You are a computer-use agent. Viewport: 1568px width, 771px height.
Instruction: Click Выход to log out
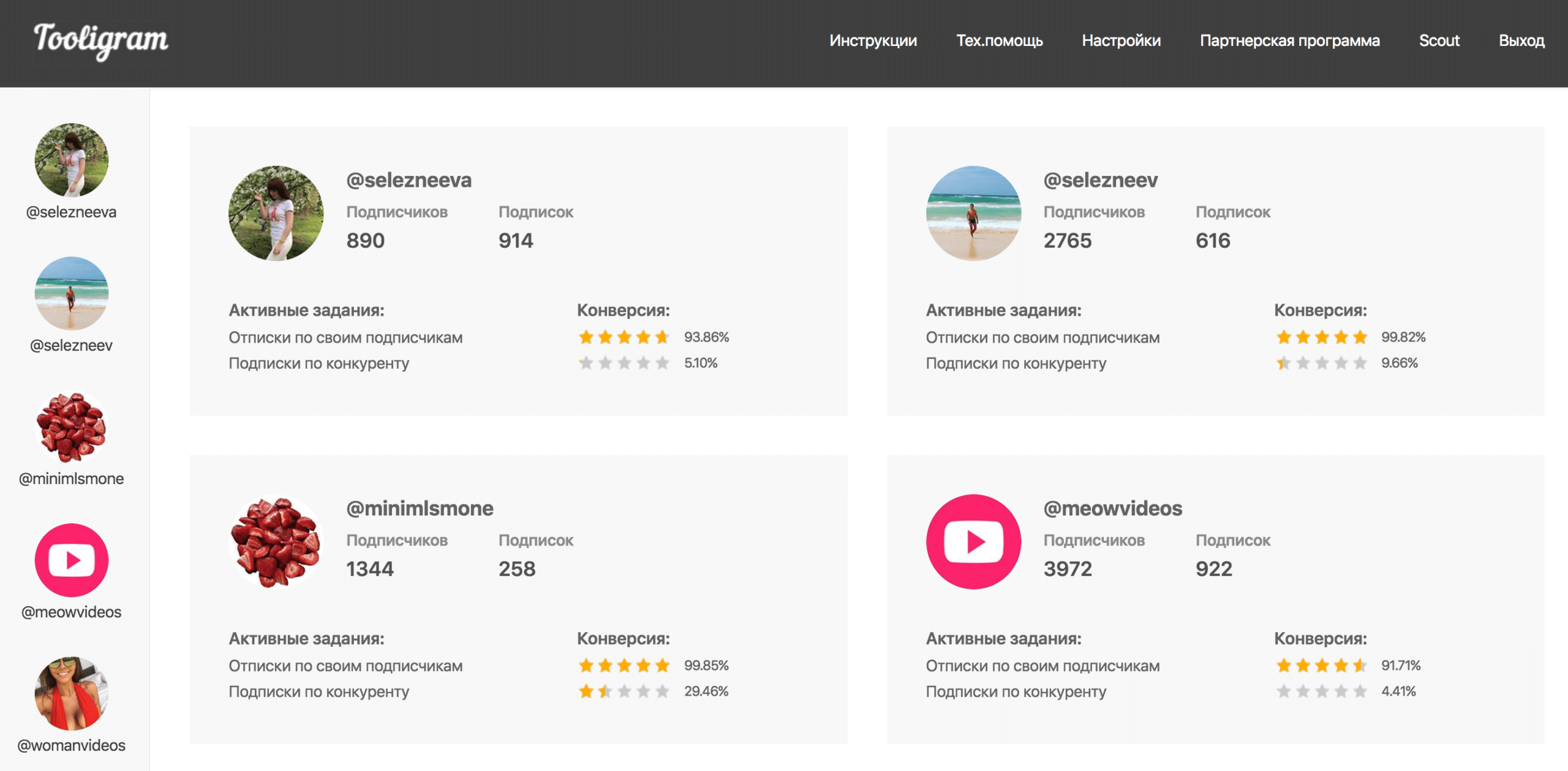coord(1521,40)
